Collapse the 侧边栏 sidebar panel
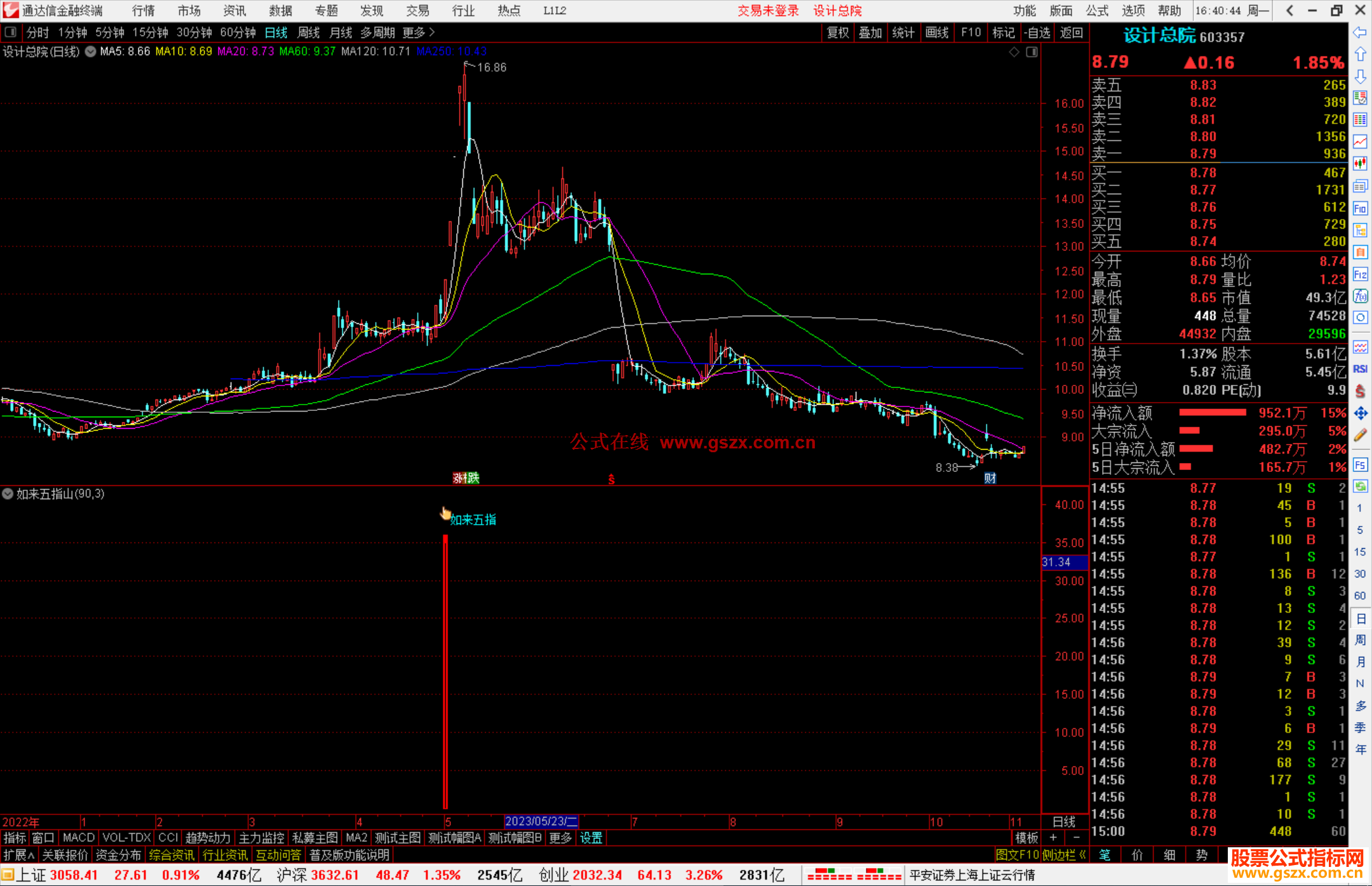This screenshot has width=1372, height=886. click(x=1063, y=855)
